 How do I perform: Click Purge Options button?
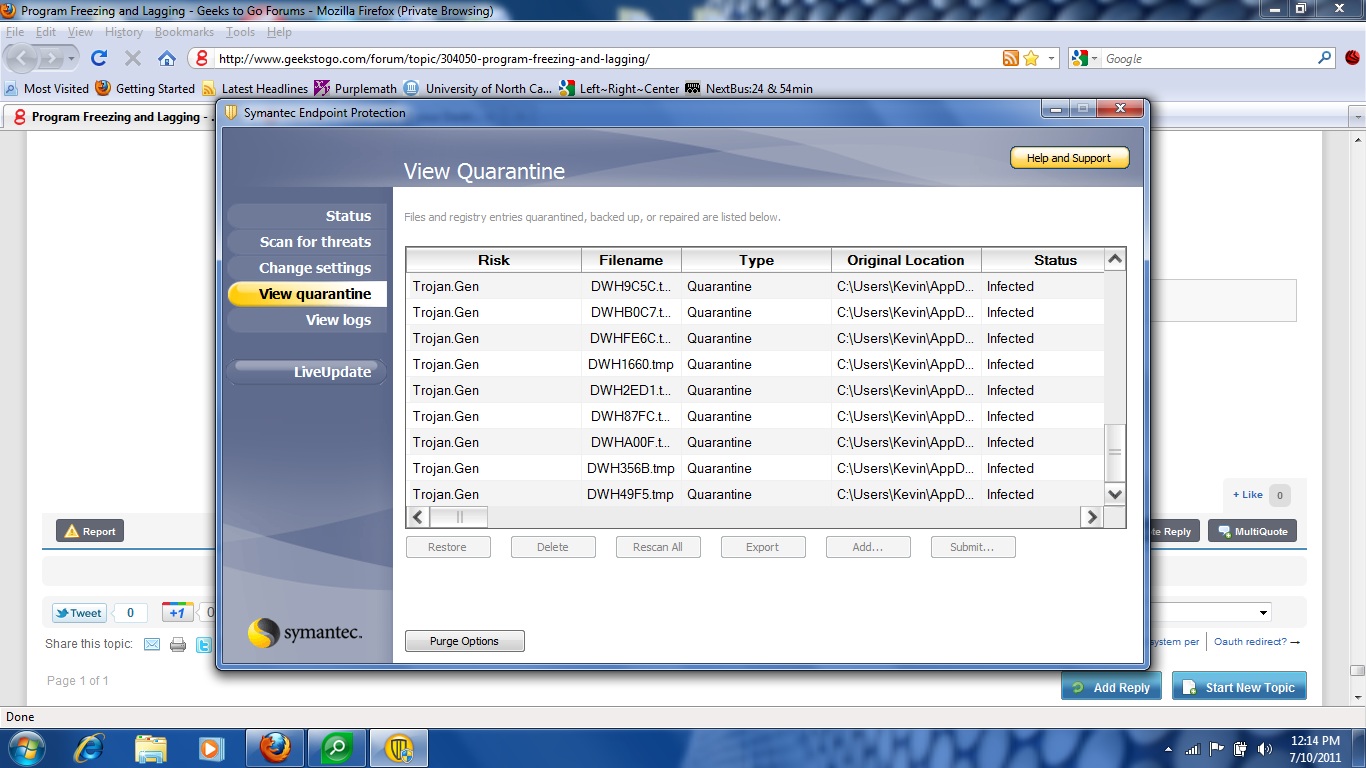[x=464, y=641]
